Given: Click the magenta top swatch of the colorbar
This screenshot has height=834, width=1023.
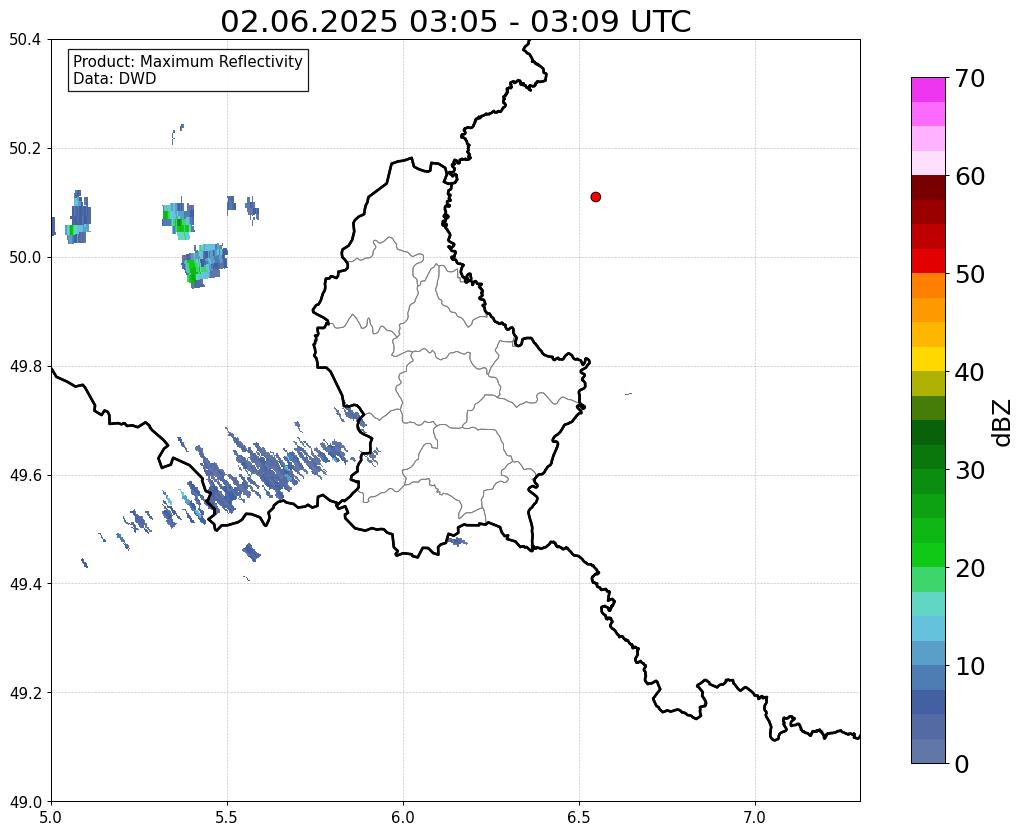Looking at the screenshot, I should pos(928,90).
